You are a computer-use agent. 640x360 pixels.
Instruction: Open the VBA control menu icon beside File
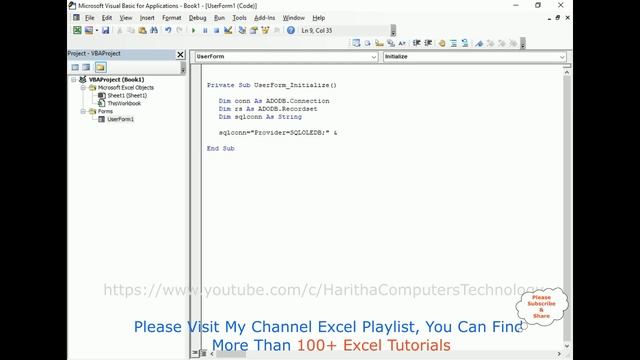(76, 18)
